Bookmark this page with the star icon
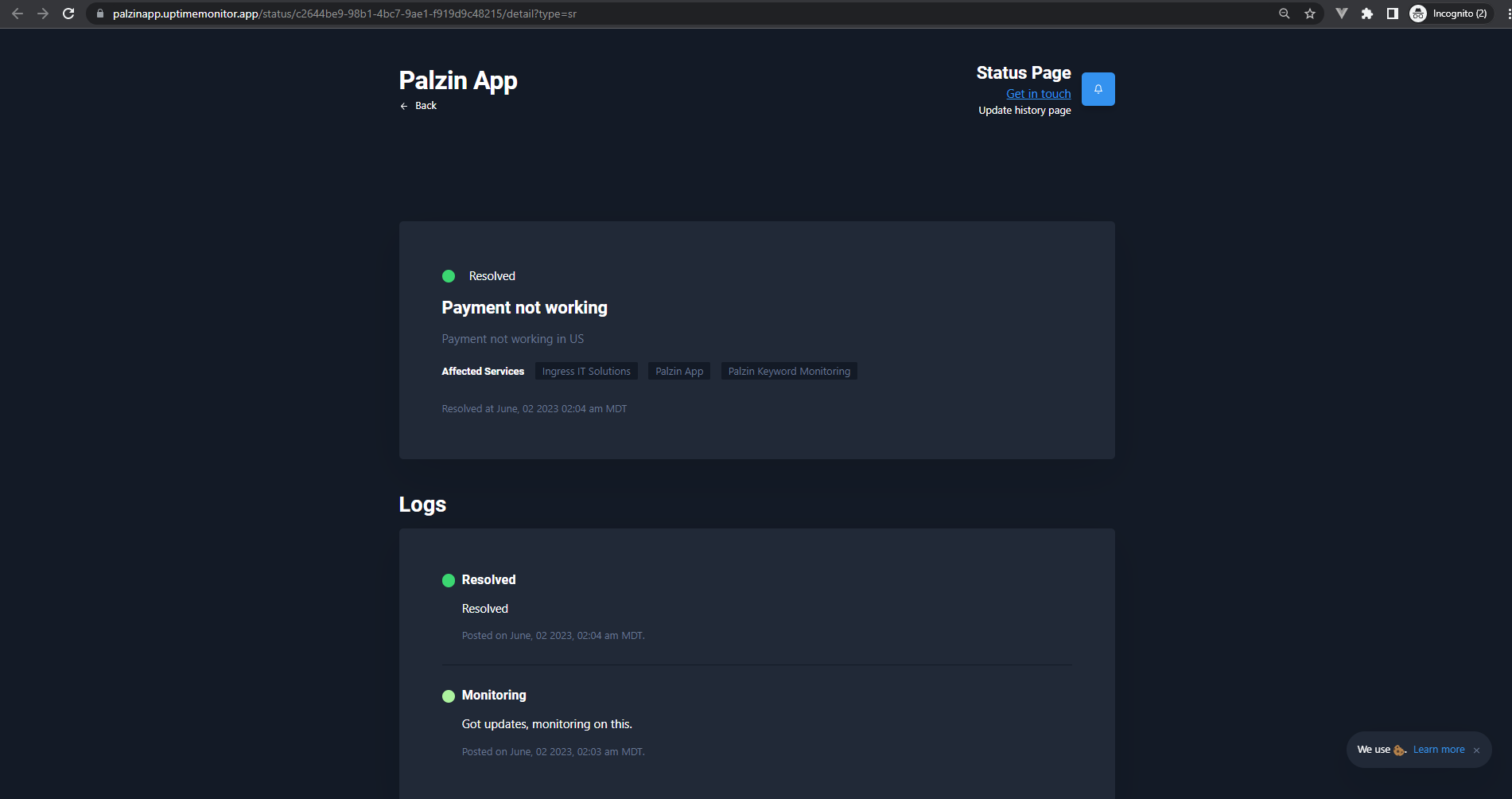The width and height of the screenshot is (1512, 799). [1310, 14]
